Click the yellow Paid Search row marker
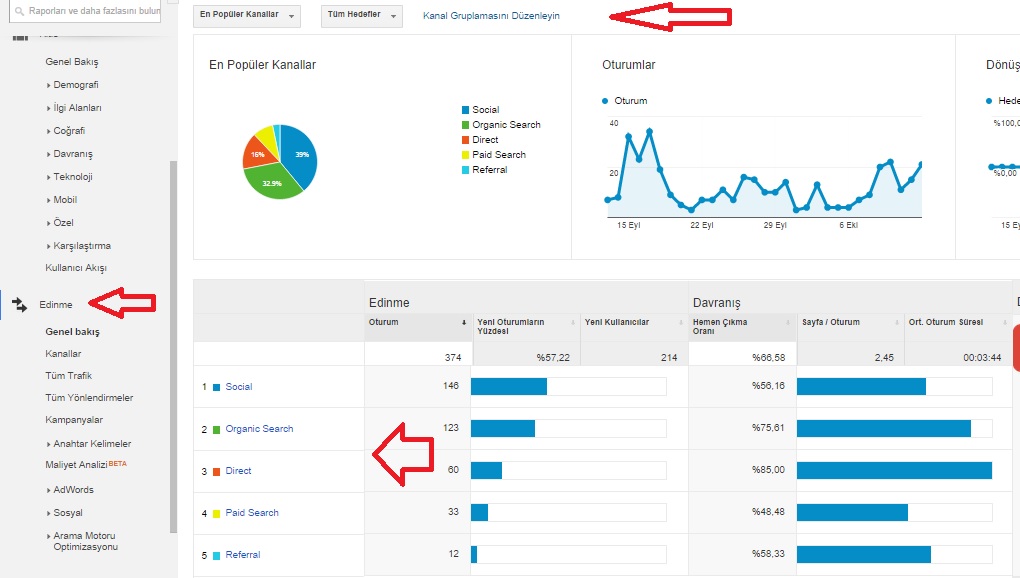The width and height of the screenshot is (1020, 578). (216, 513)
